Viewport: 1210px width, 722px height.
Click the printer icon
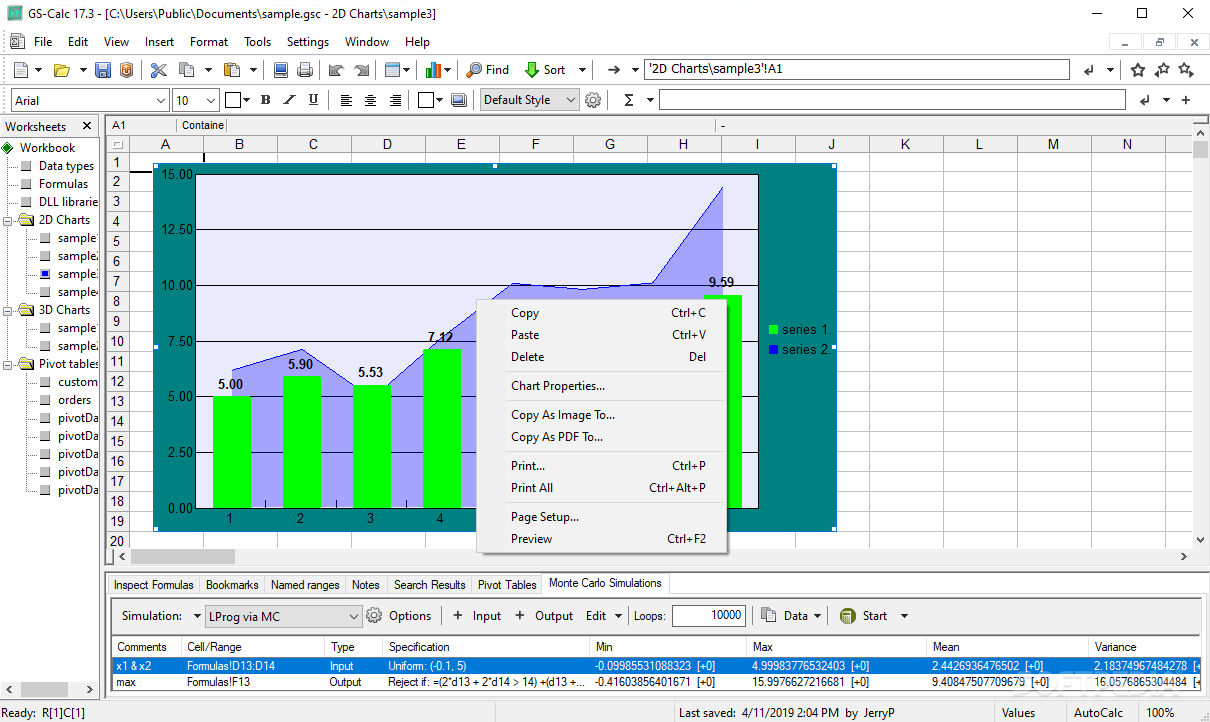pos(305,70)
